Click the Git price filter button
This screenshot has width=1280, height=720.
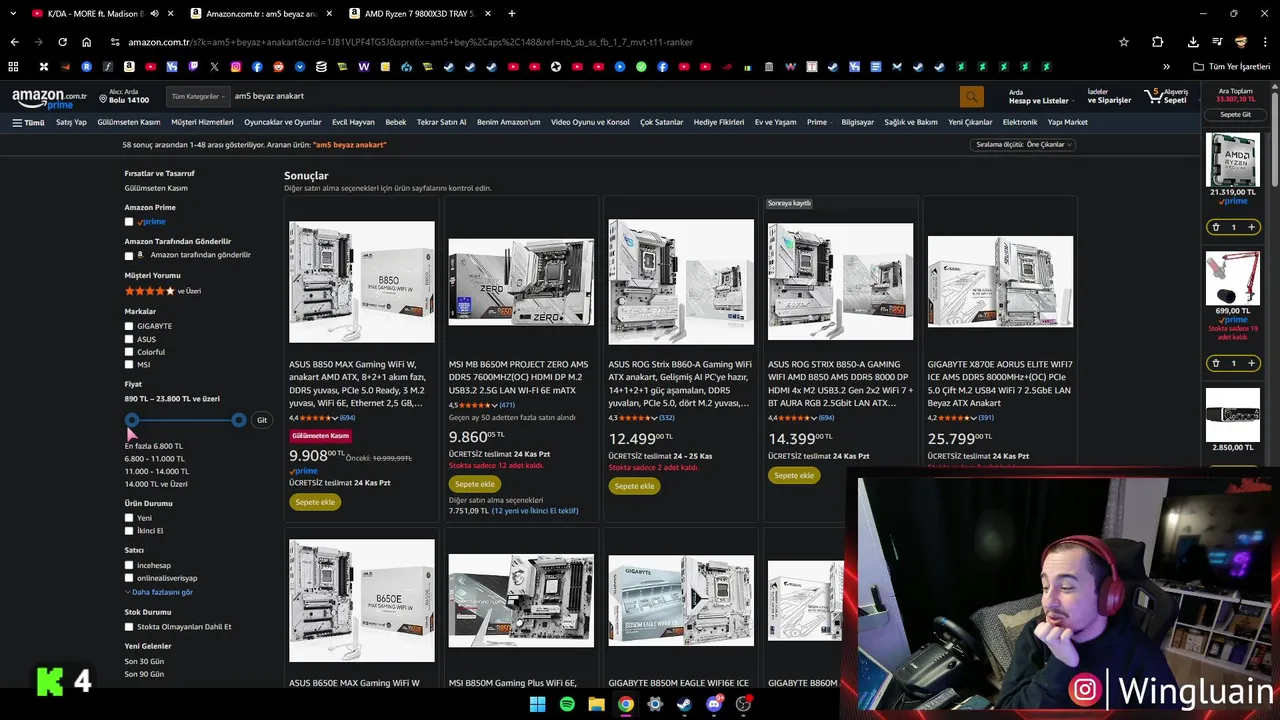pyautogui.click(x=262, y=420)
